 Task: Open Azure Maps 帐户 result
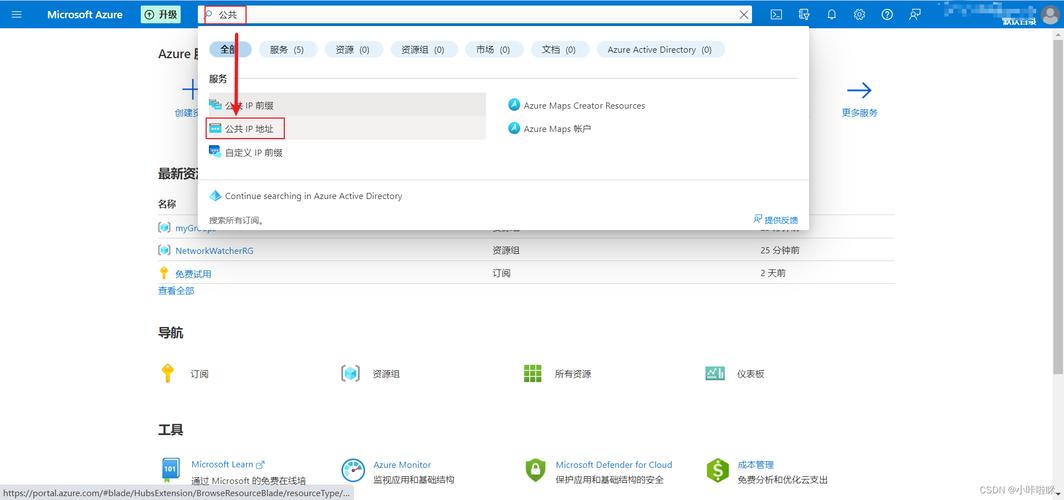557,129
